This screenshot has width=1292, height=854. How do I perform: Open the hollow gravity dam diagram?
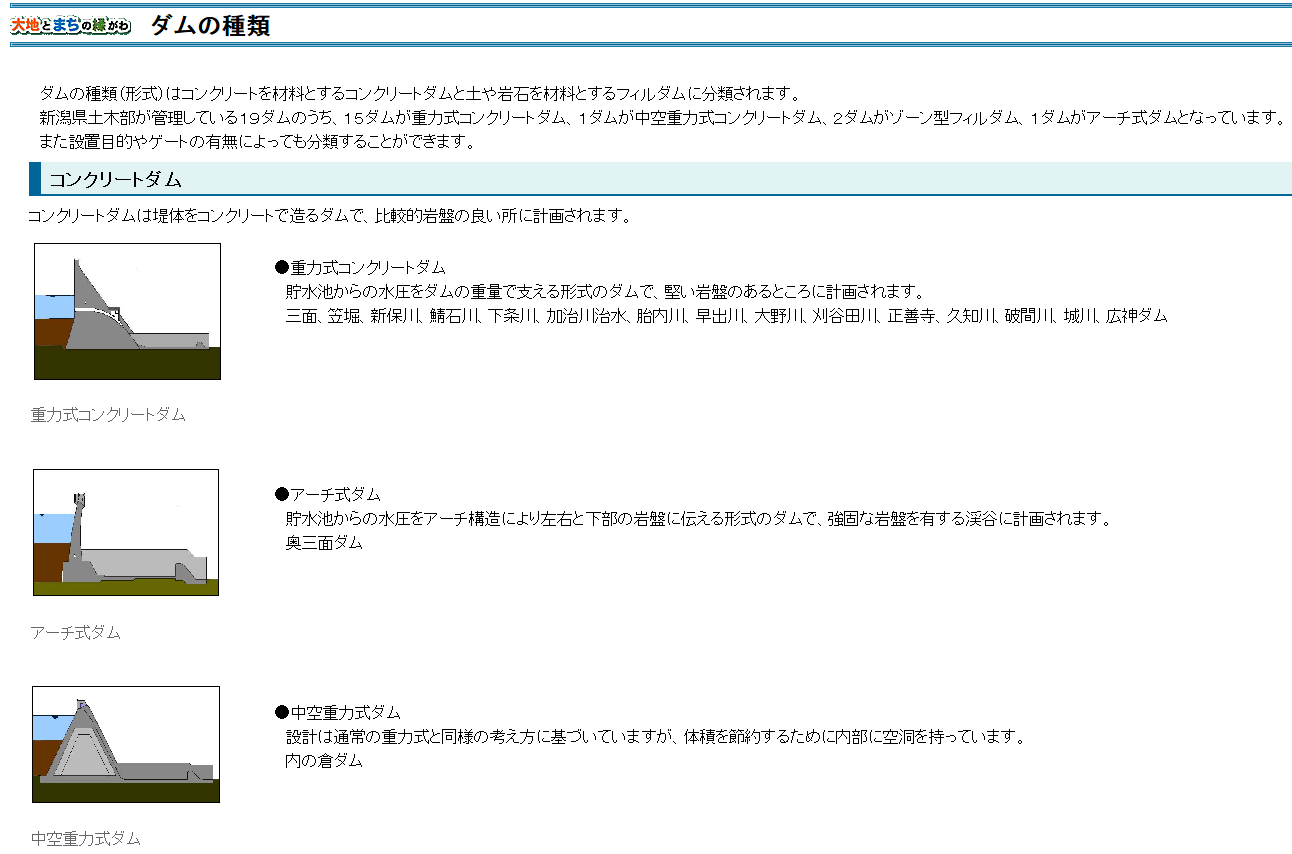click(x=125, y=744)
